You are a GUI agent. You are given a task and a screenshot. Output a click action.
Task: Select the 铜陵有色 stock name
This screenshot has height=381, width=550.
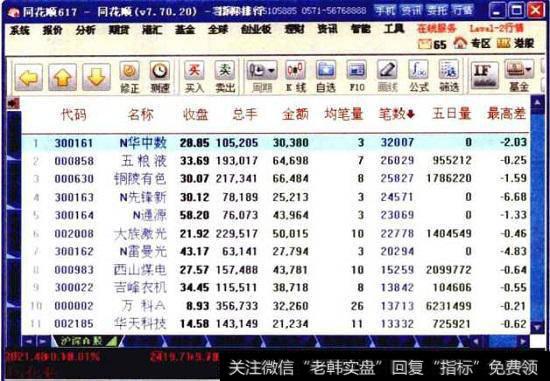pyautogui.click(x=140, y=179)
